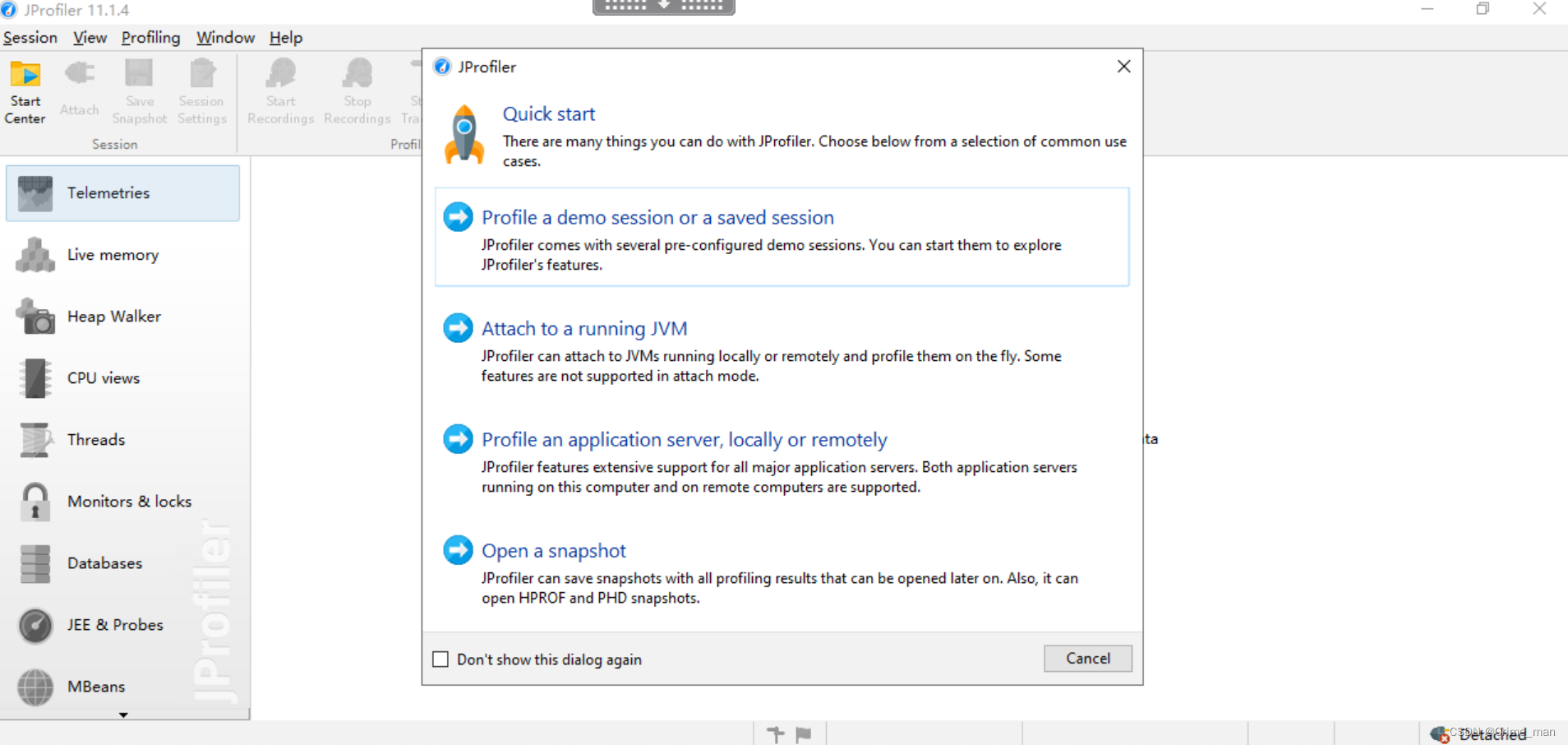Open the Heap Walker sidebar section
This screenshot has height=745, width=1568.
pyautogui.click(x=122, y=317)
